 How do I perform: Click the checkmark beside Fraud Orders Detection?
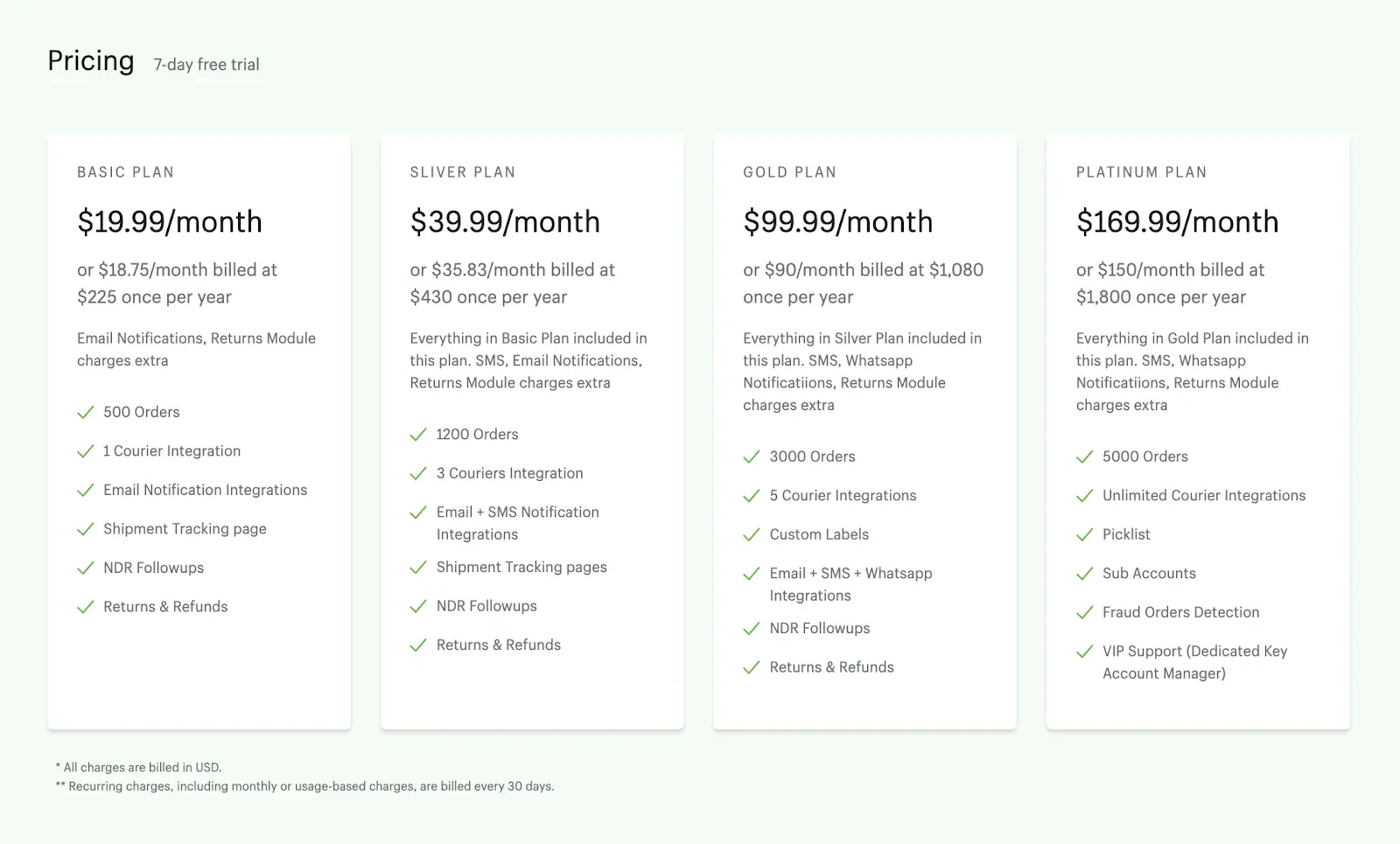coord(1084,612)
